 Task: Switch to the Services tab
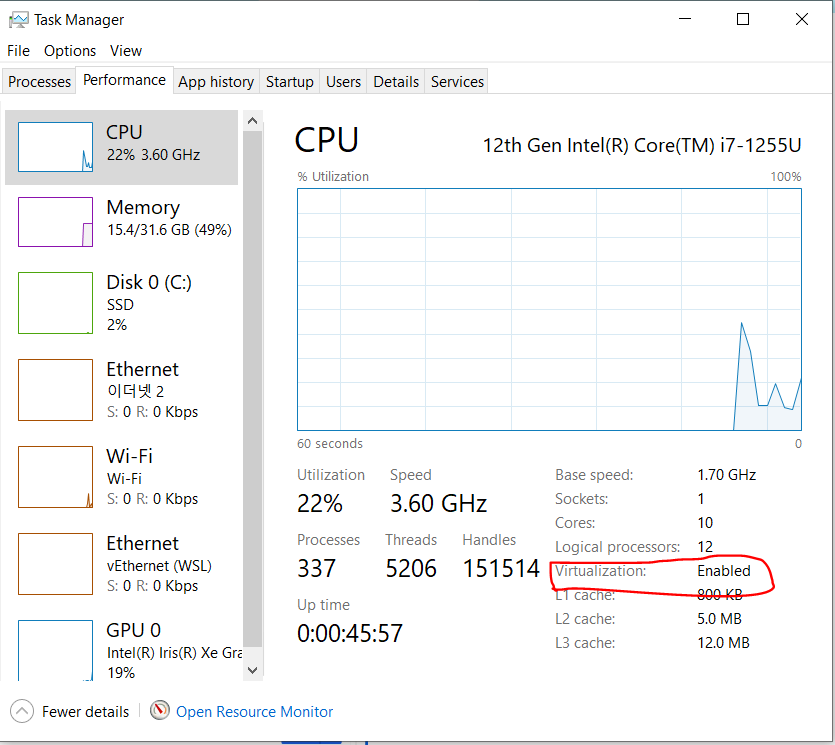pos(457,81)
